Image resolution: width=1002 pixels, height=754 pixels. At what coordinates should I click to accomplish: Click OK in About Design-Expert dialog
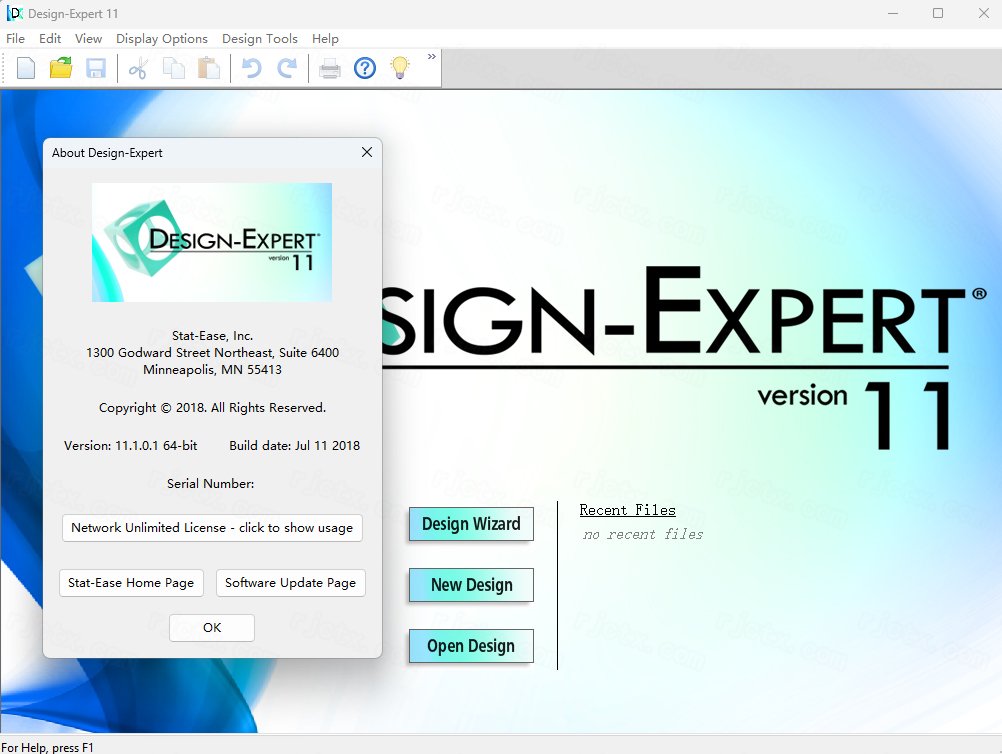212,627
